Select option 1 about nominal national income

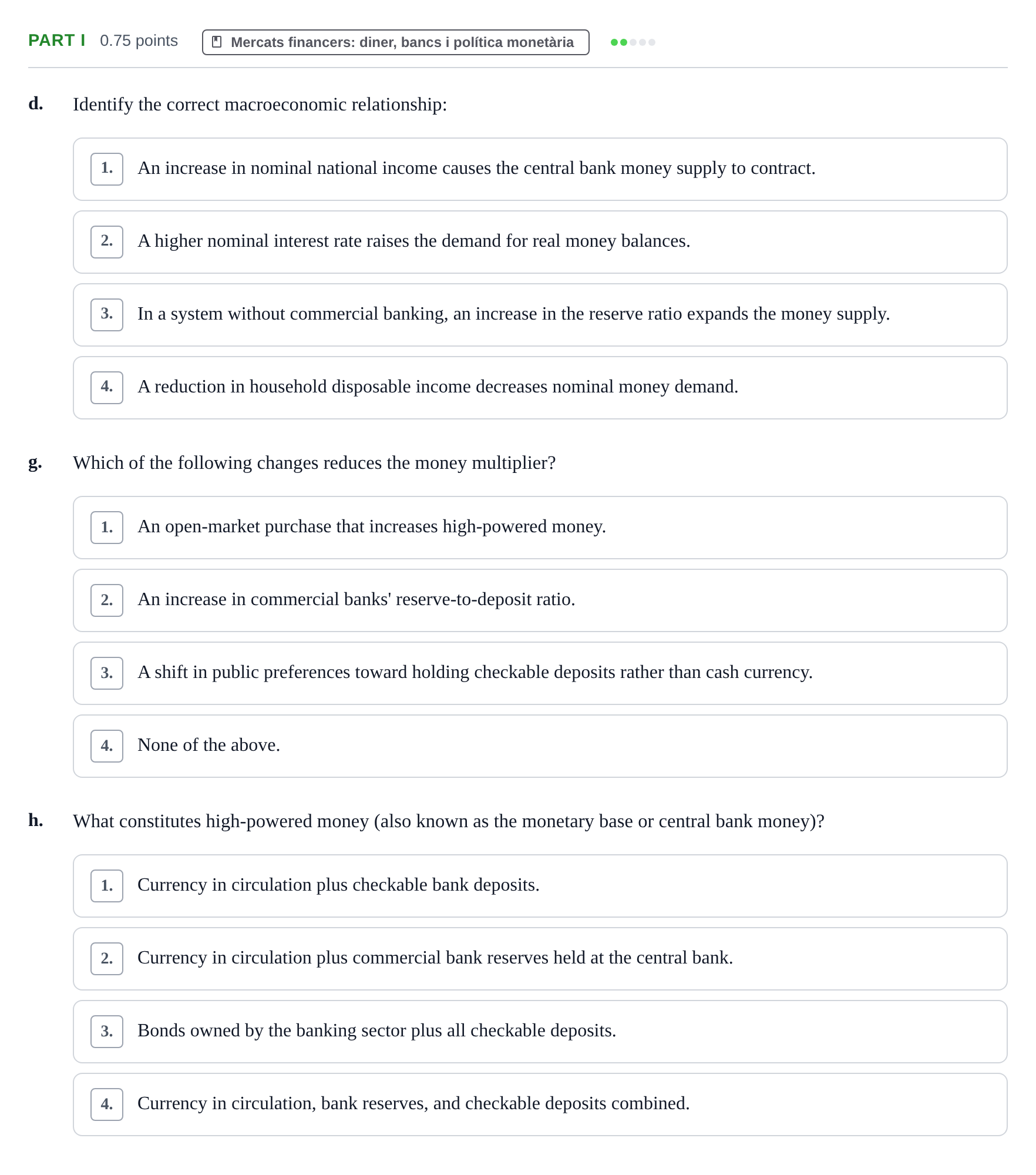(540, 169)
